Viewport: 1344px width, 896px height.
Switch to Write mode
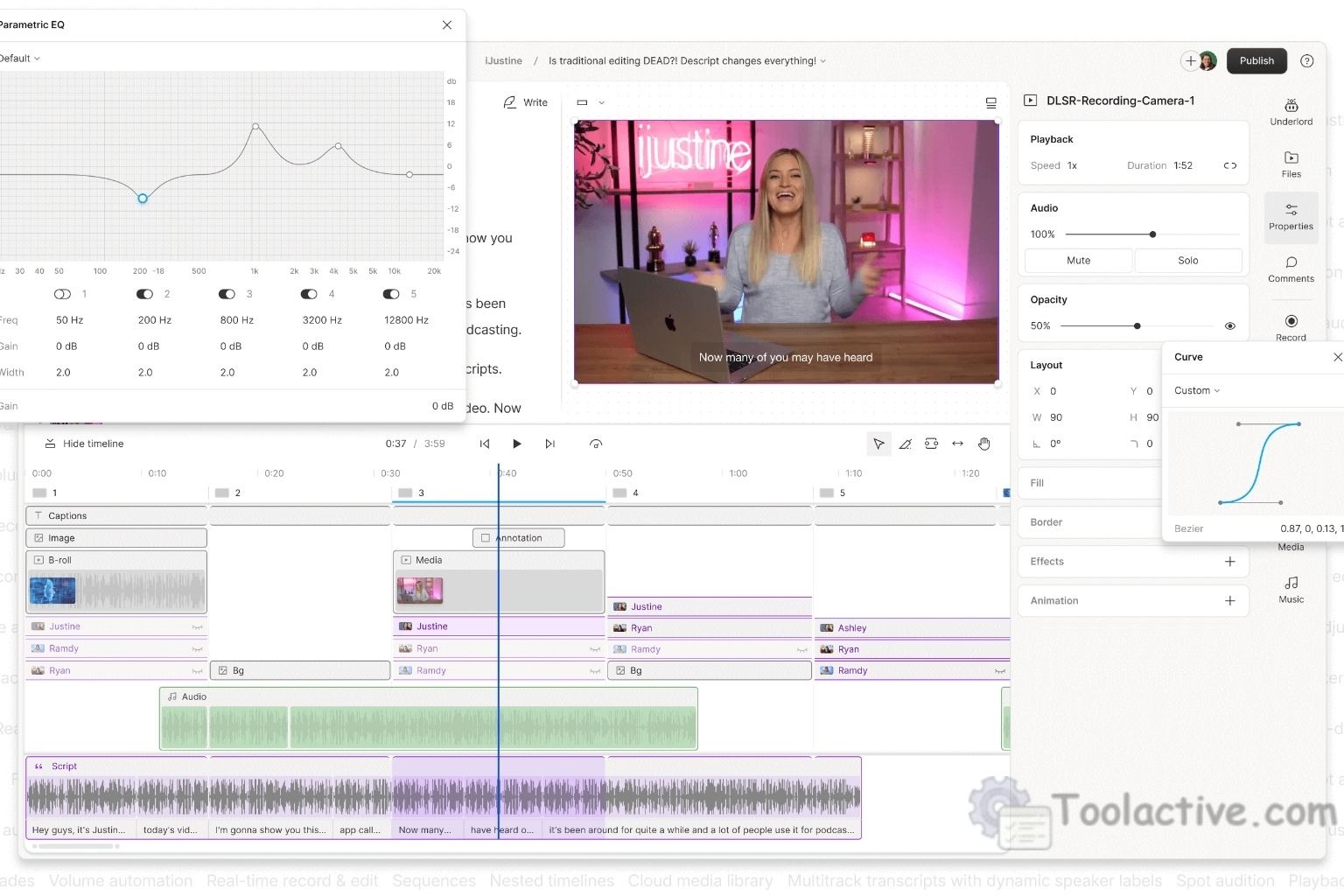526,102
